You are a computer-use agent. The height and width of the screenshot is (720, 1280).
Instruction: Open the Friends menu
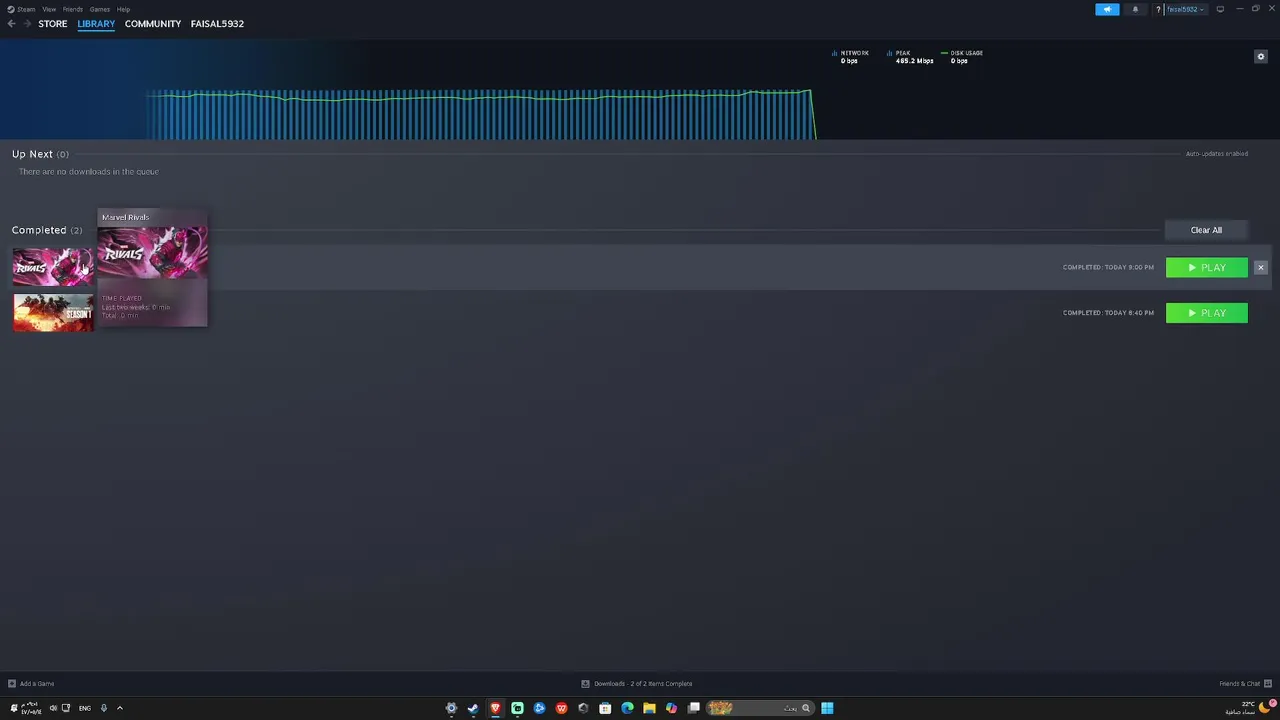pyautogui.click(x=73, y=9)
